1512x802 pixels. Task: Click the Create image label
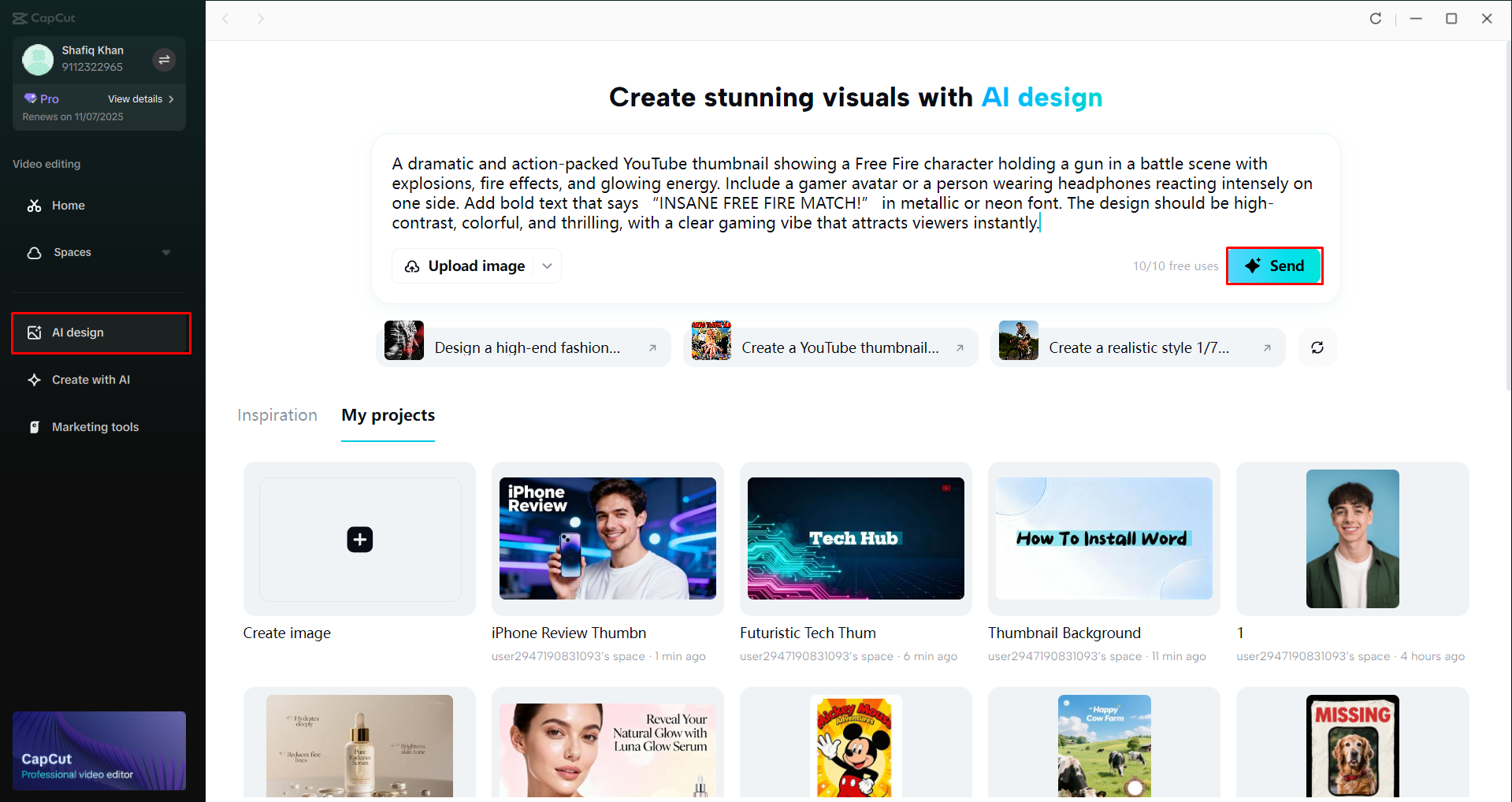click(287, 633)
